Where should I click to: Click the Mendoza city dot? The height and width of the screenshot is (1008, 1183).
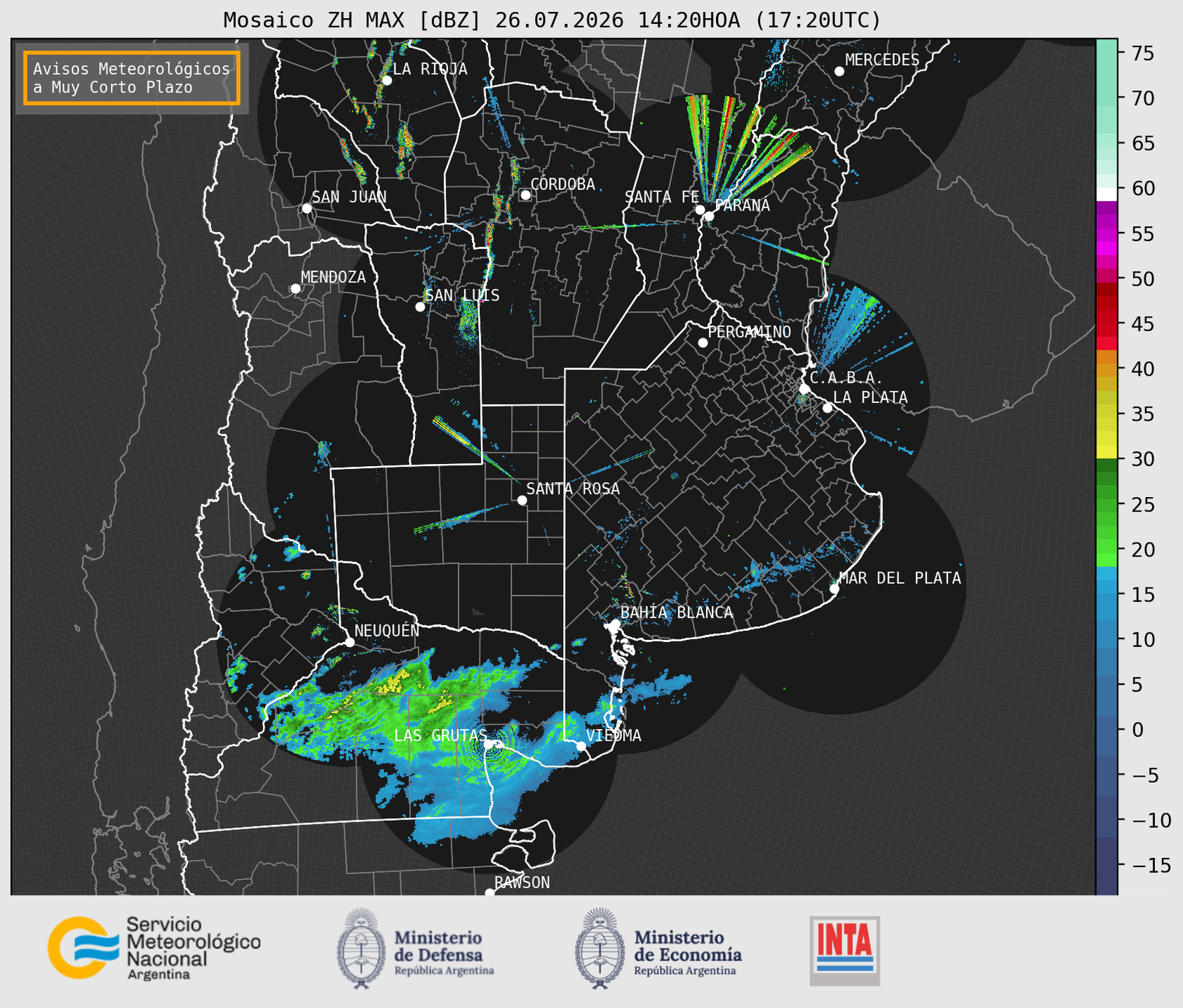point(295,289)
